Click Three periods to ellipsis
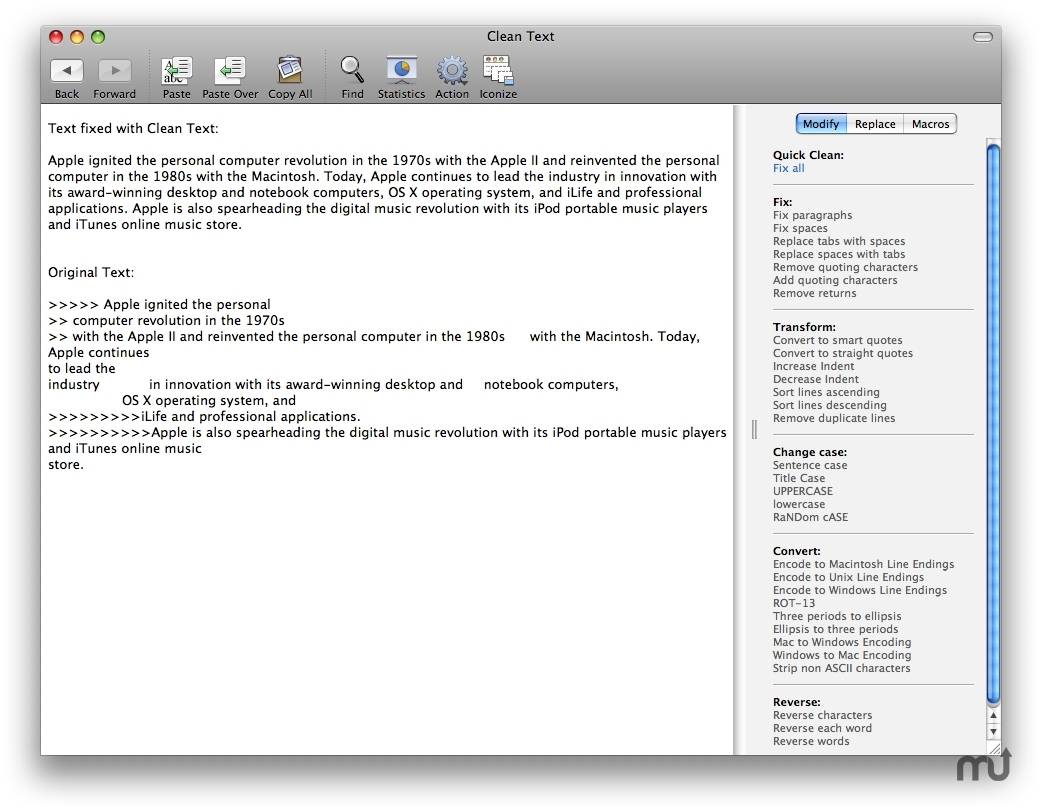 pos(837,616)
